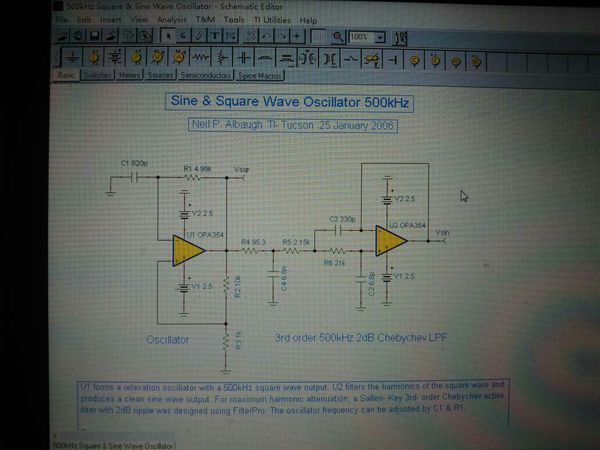Place an Inductor component
The height and width of the screenshot is (450, 600).
[x=265, y=59]
